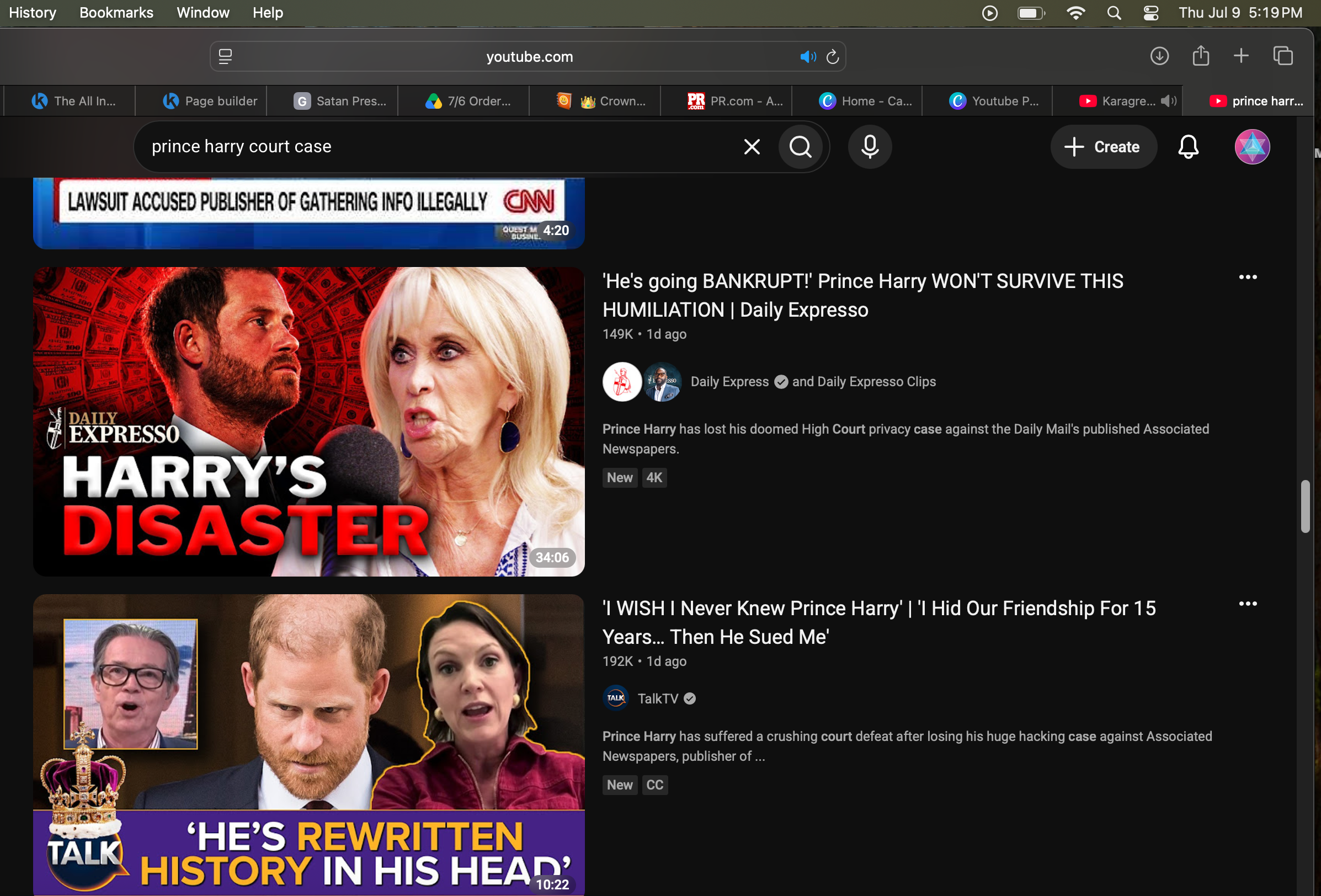Click '149K • 1d ago' video metadata
The height and width of the screenshot is (896, 1321).
[644, 334]
